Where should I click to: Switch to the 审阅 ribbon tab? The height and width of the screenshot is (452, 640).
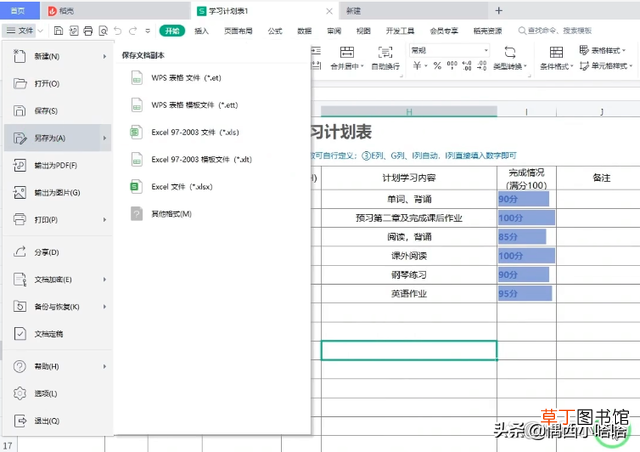click(x=334, y=31)
